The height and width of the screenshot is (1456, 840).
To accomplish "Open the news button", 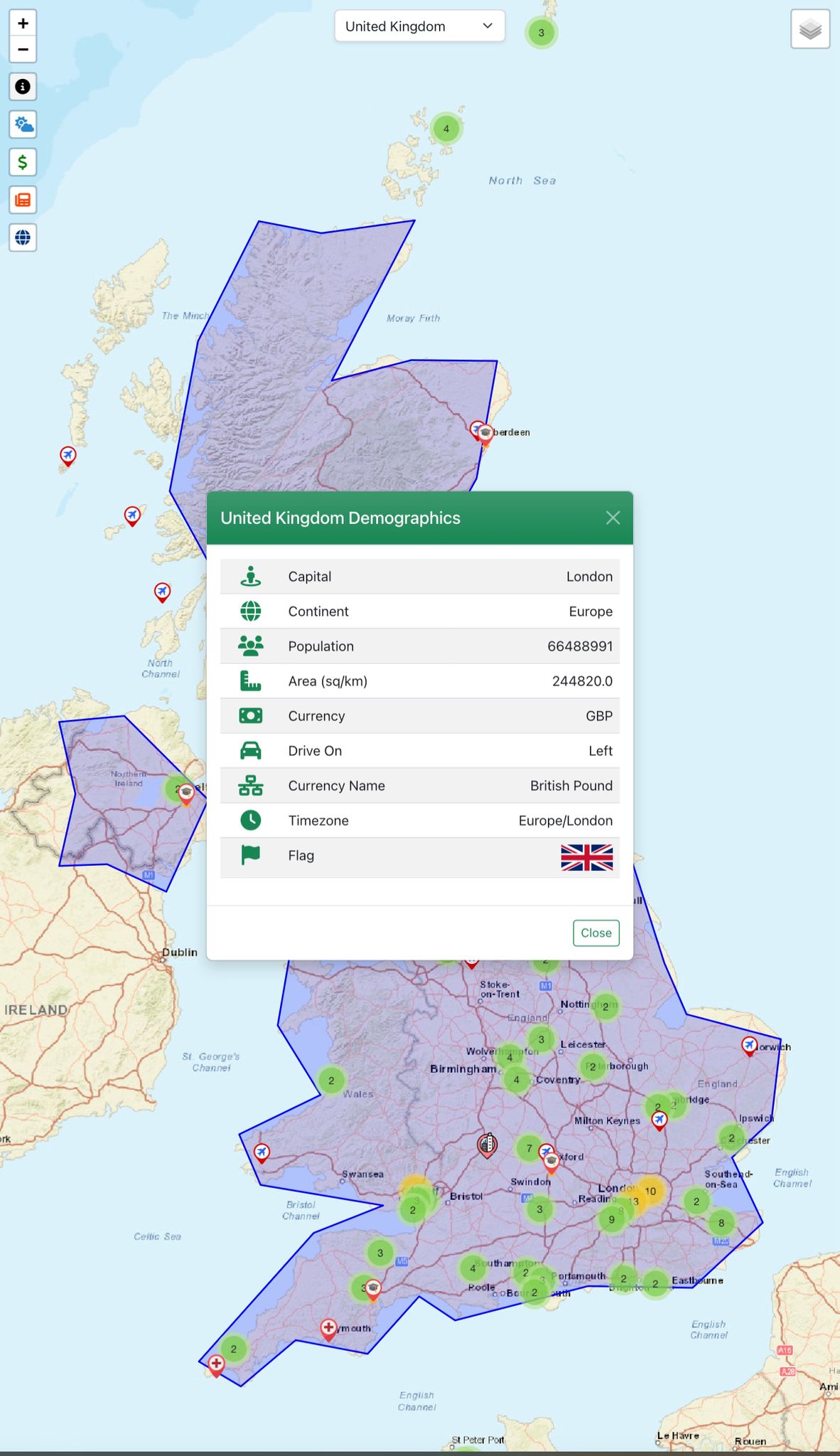I will 23,200.
